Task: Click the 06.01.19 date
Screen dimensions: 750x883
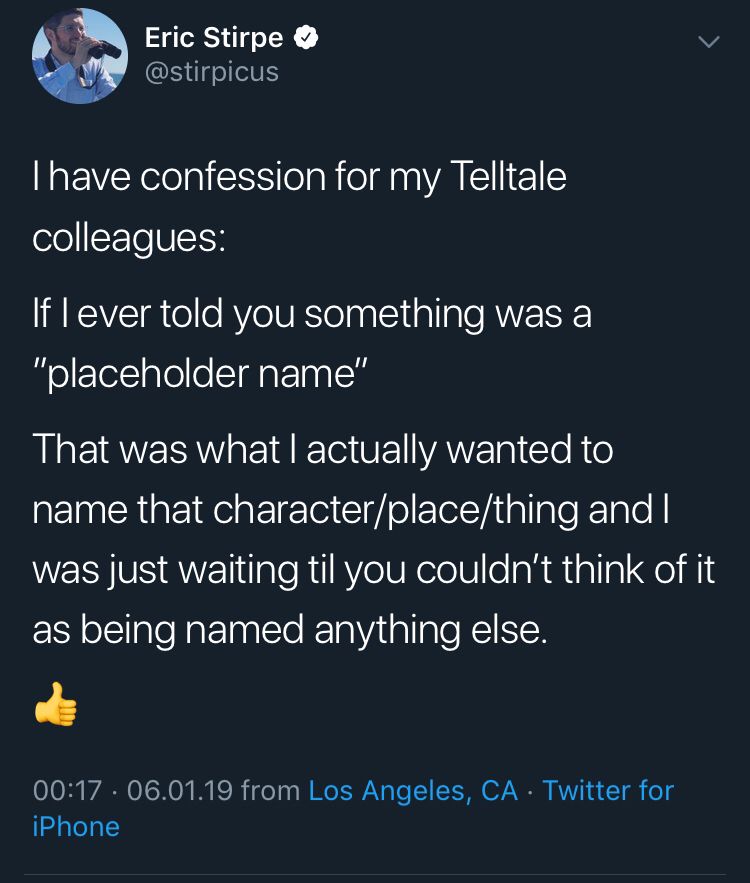Action: pyautogui.click(x=180, y=791)
